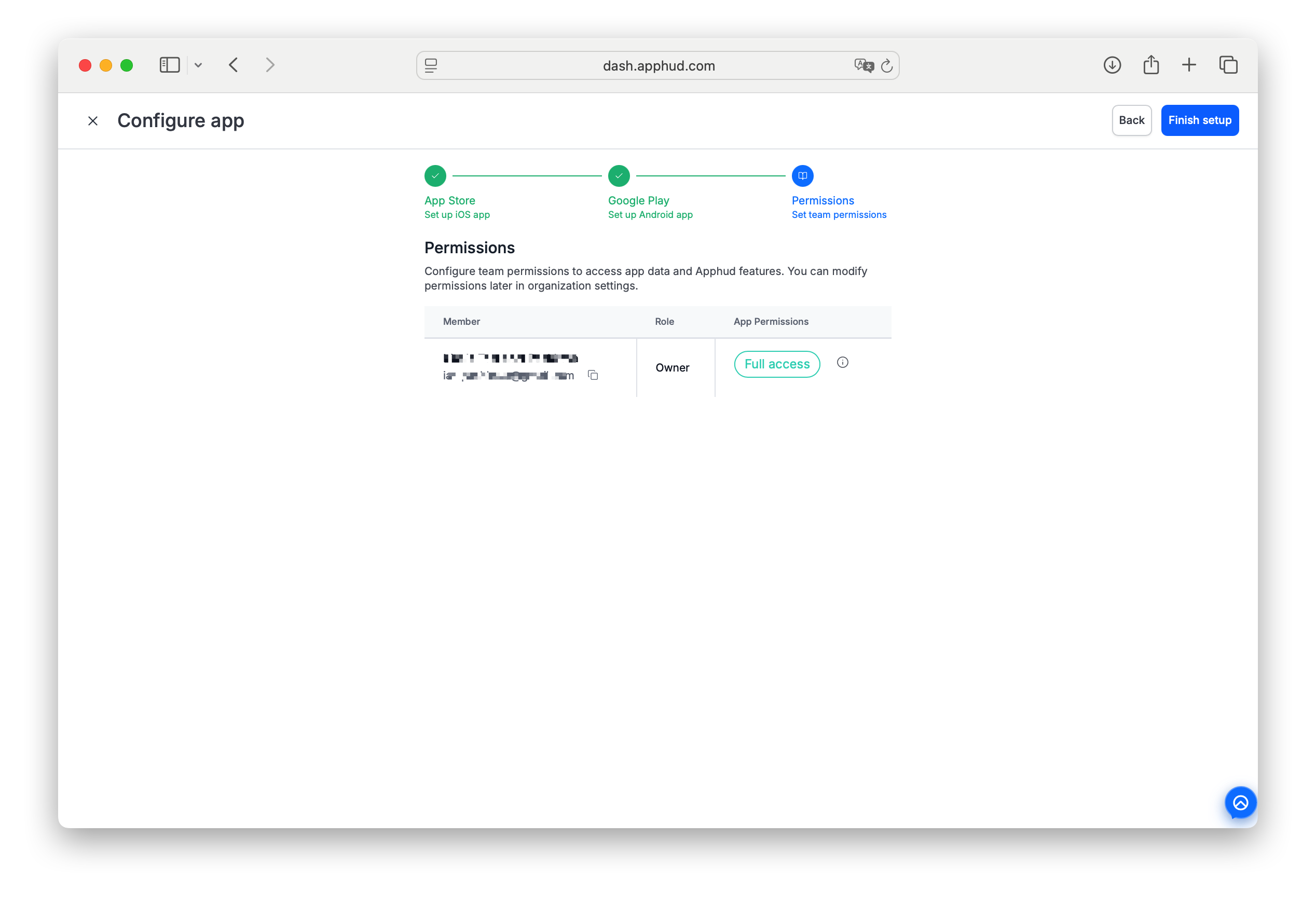This screenshot has width=1316, height=906.
Task: Reload the page with the refresh icon
Action: coord(886,66)
